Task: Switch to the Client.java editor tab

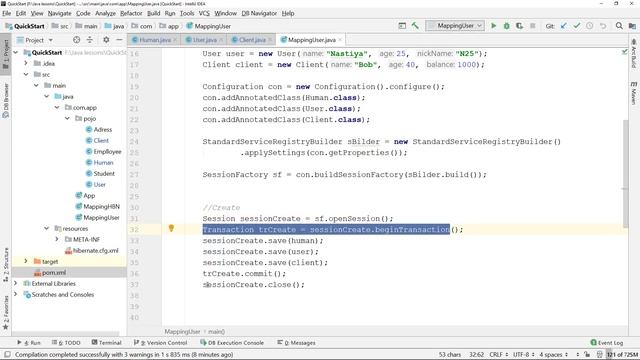Action: coord(251,40)
